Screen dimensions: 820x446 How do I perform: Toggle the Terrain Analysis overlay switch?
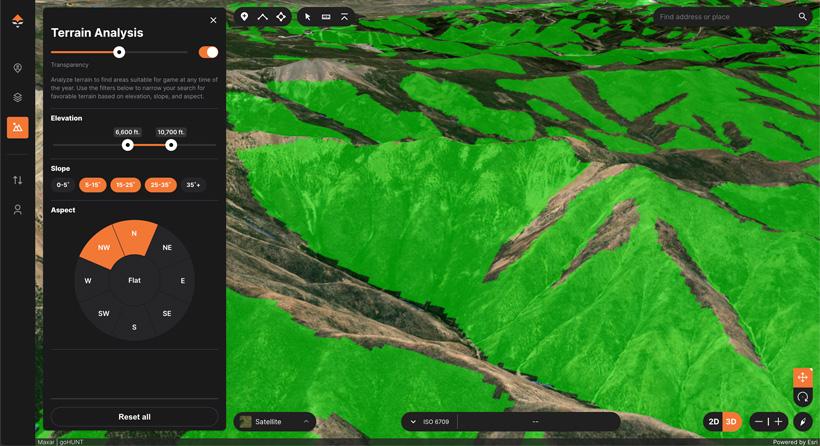pos(208,52)
